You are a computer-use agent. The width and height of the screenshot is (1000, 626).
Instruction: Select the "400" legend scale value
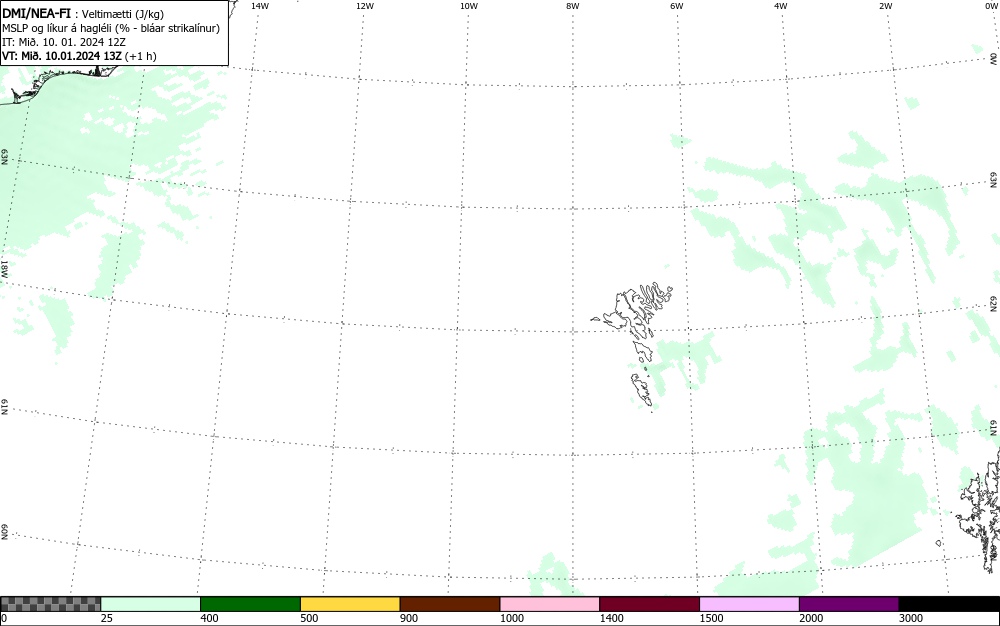[x=209, y=618]
